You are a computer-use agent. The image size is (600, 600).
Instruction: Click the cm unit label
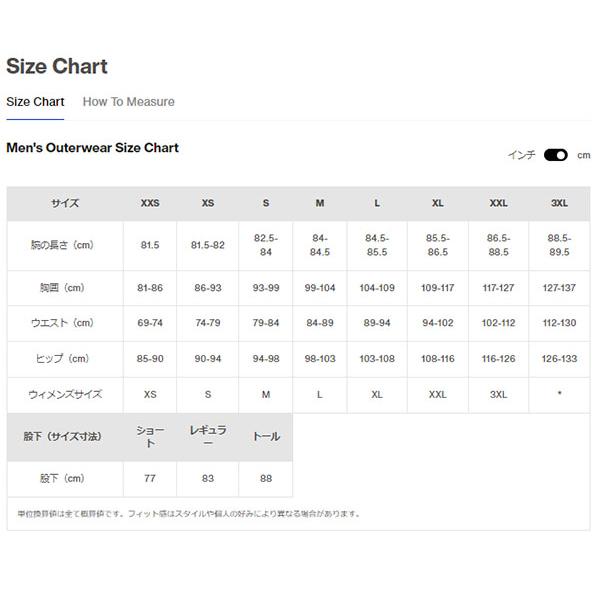click(584, 155)
